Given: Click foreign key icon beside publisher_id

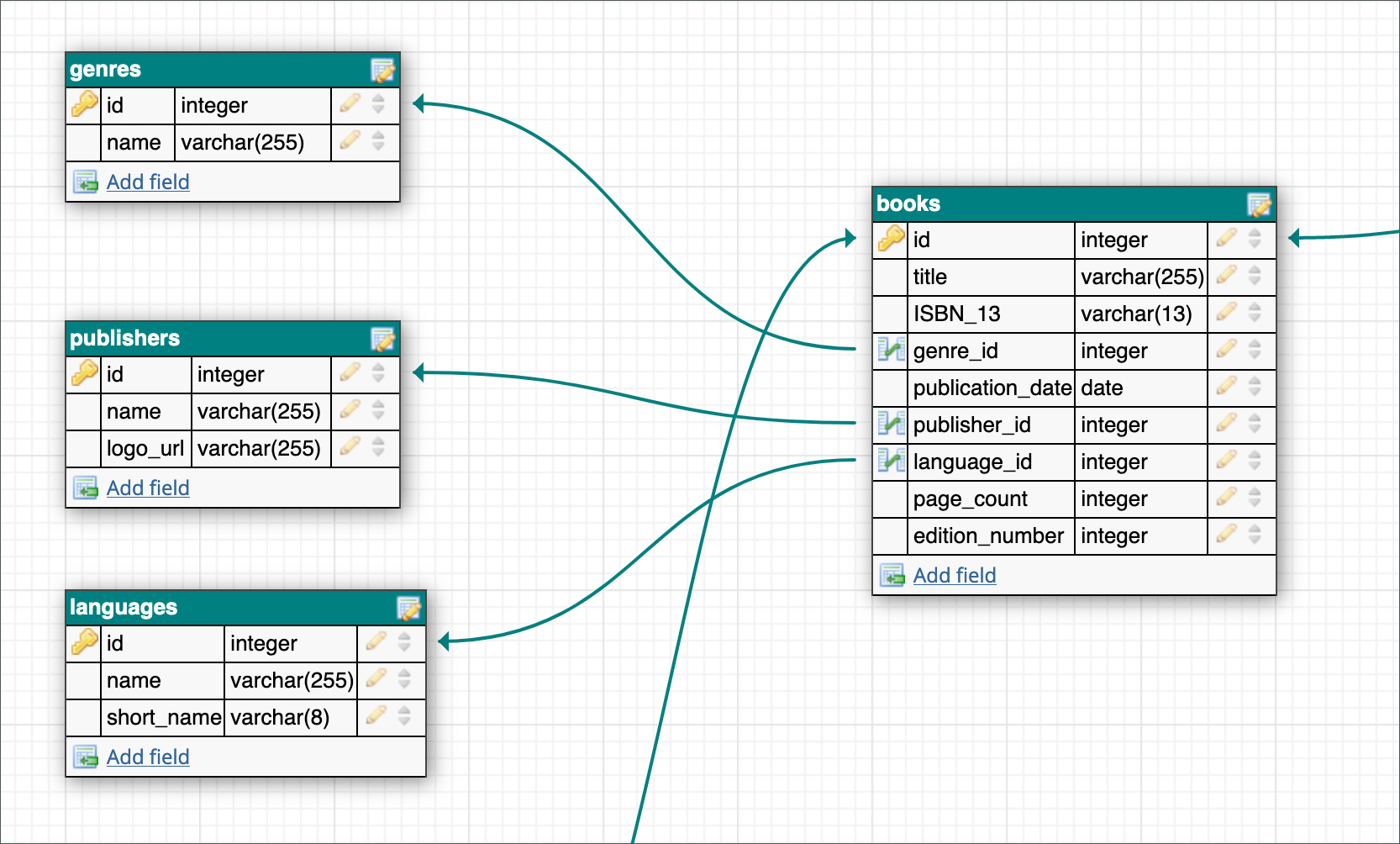Looking at the screenshot, I should [x=891, y=423].
